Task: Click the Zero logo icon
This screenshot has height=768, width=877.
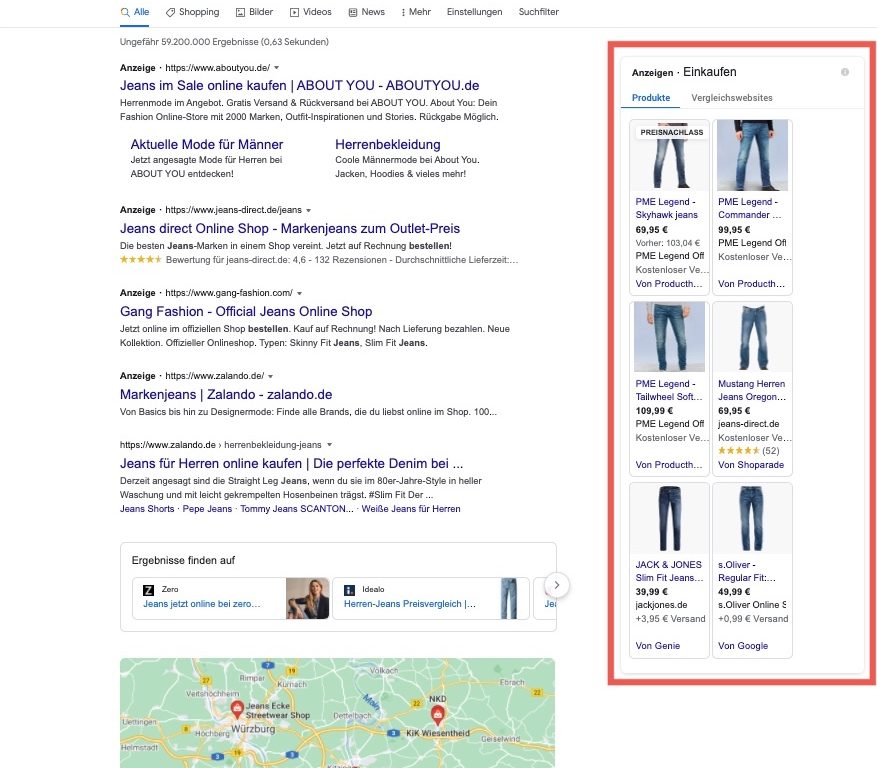Action: coord(148,590)
